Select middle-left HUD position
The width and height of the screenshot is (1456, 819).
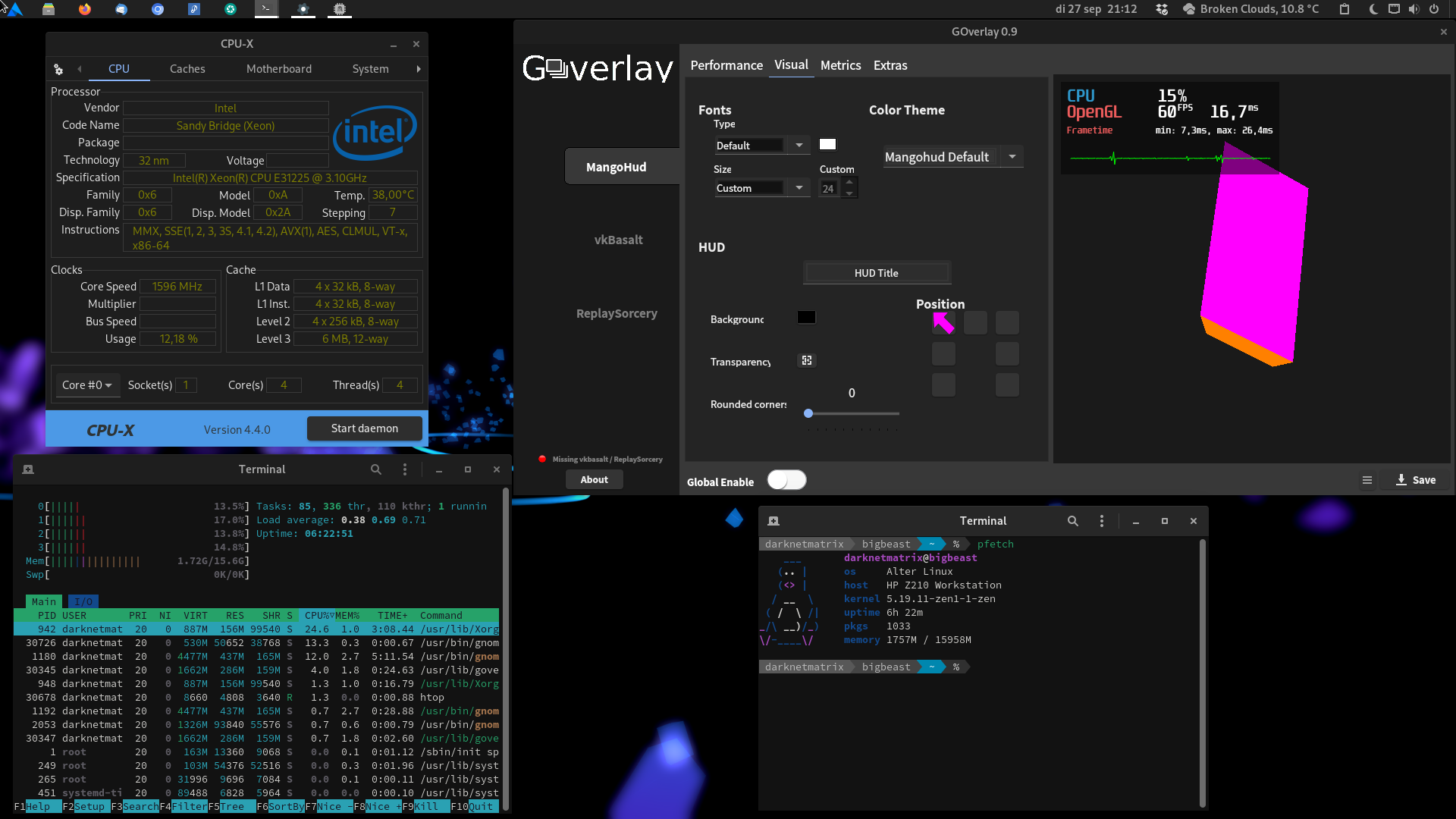pyautogui.click(x=943, y=354)
